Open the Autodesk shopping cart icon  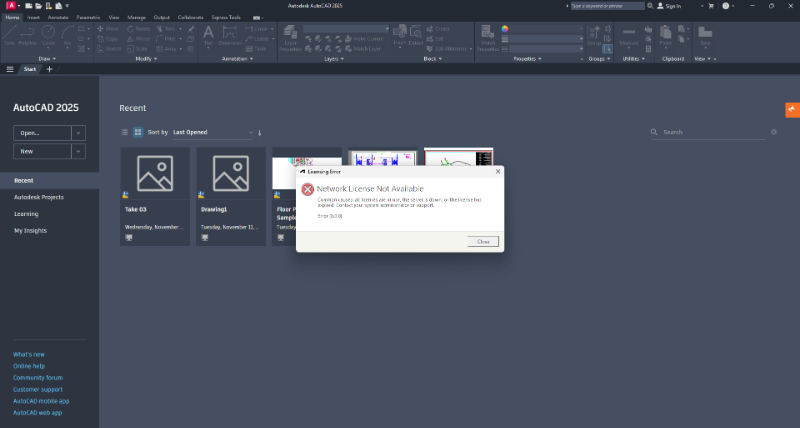coord(711,6)
